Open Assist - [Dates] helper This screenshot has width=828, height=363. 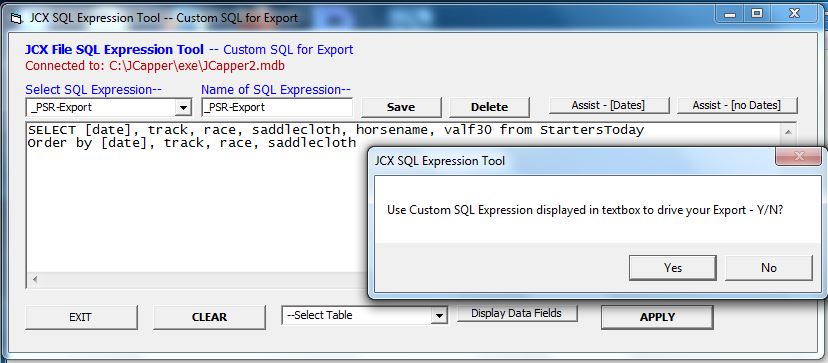click(609, 105)
